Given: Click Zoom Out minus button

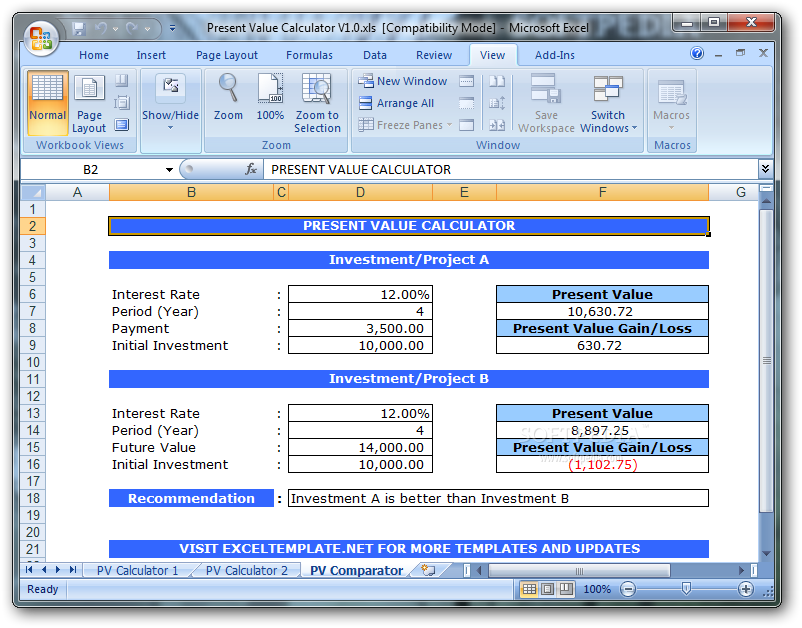Looking at the screenshot, I should tap(628, 589).
